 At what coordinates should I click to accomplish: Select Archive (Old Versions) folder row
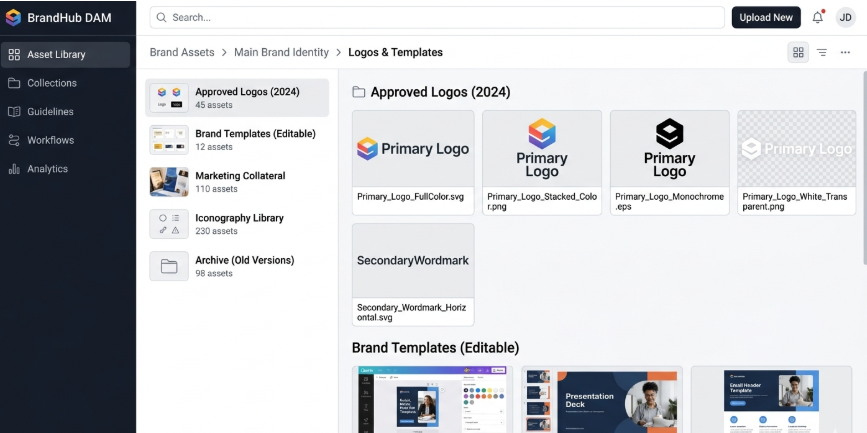click(x=237, y=266)
